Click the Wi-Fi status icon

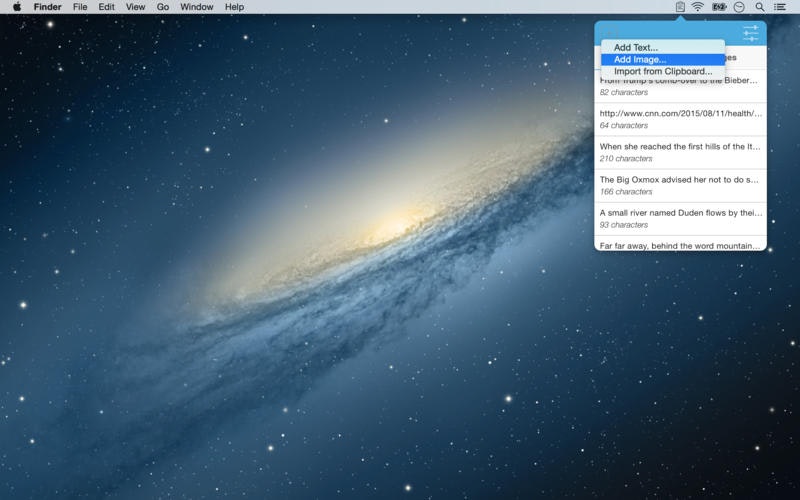[697, 7]
